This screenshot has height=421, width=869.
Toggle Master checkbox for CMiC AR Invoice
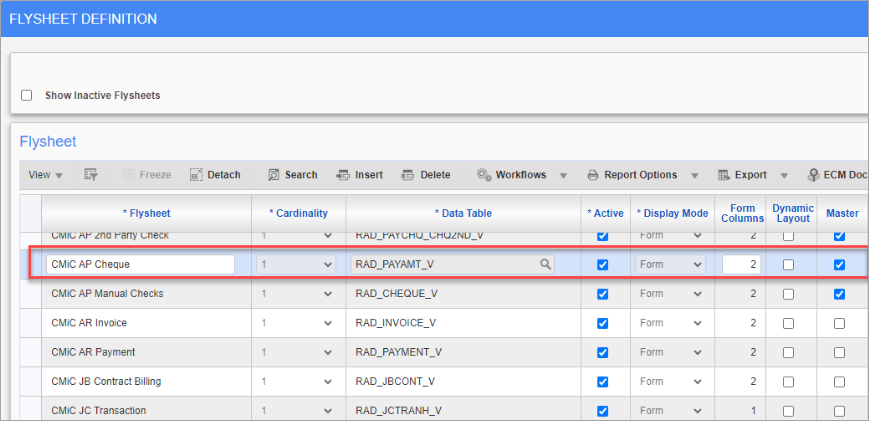(x=840, y=323)
